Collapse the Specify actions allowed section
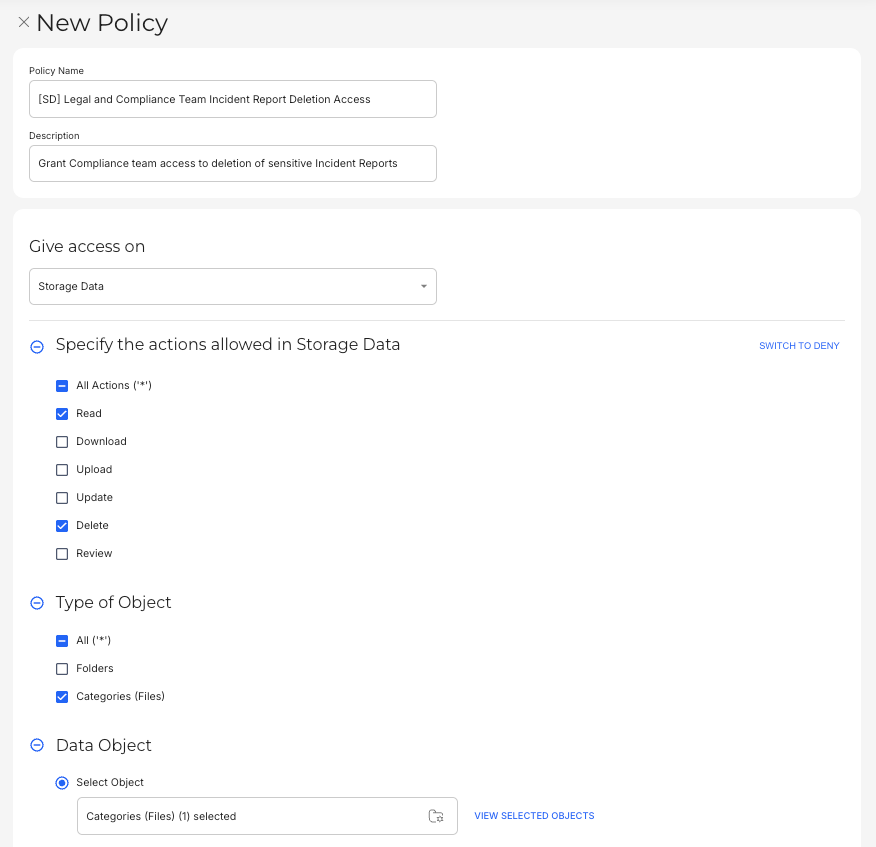876x847 pixels. click(37, 346)
